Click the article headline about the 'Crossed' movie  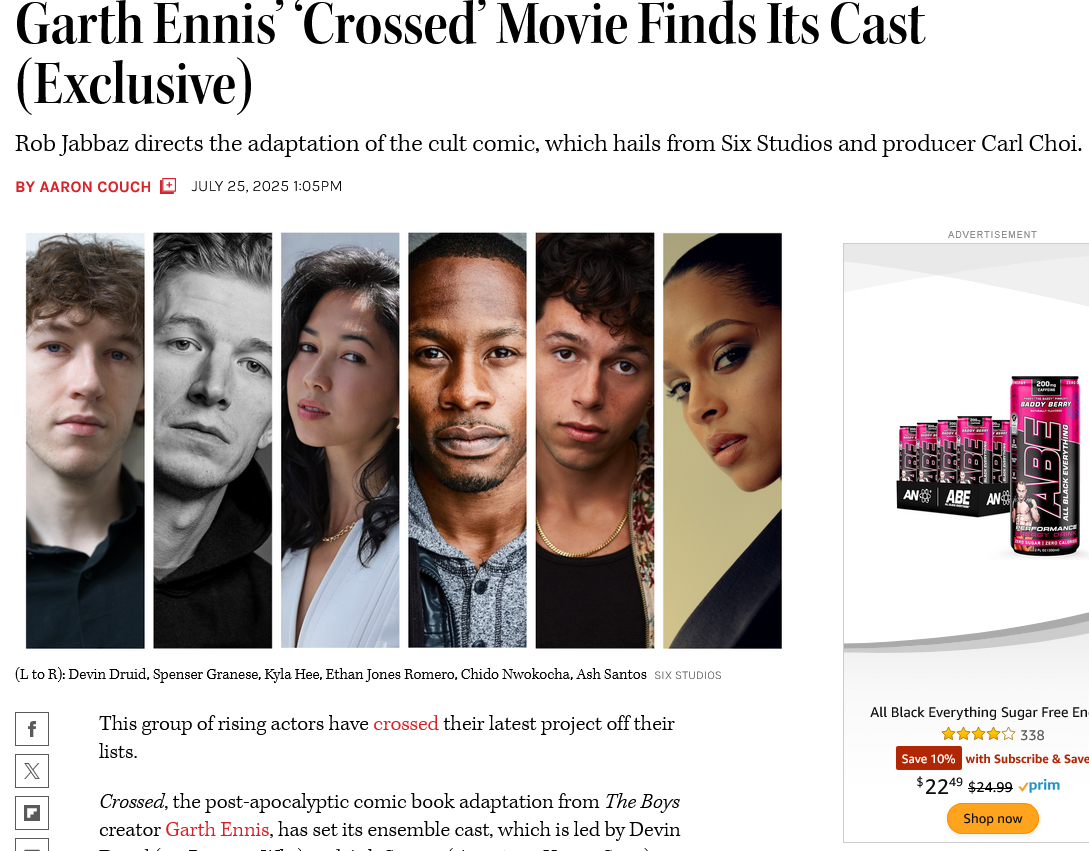[470, 54]
